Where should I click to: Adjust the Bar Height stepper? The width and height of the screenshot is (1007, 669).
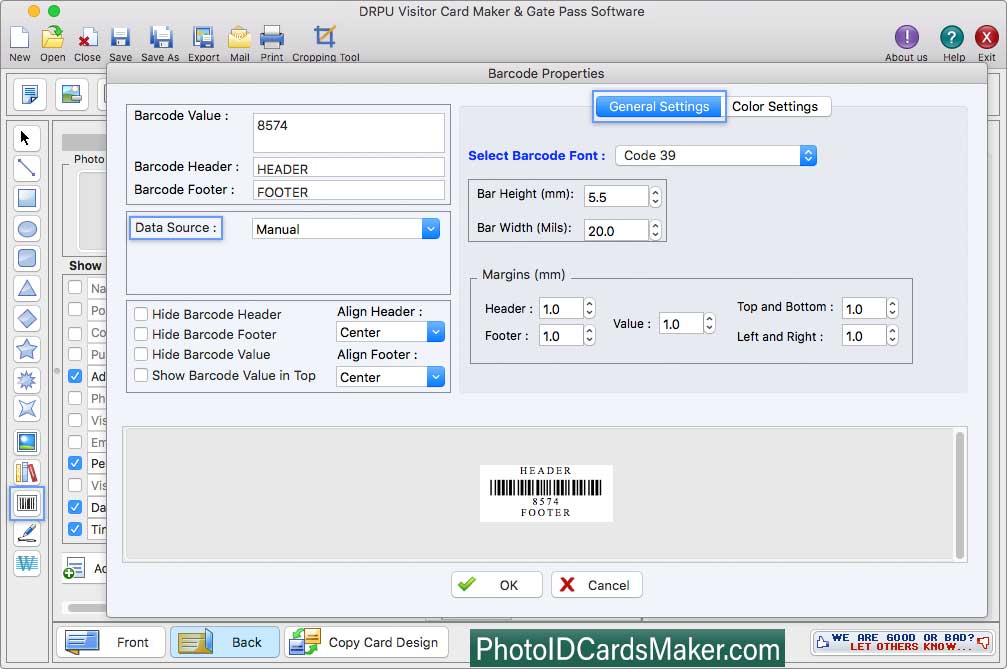(655, 196)
